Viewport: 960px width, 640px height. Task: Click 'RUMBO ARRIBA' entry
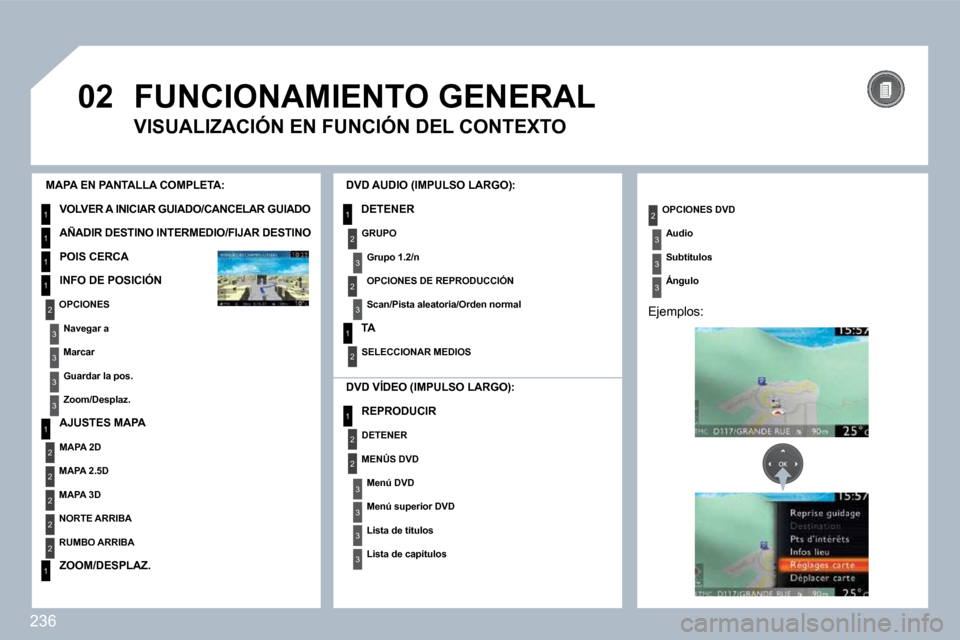pos(97,543)
